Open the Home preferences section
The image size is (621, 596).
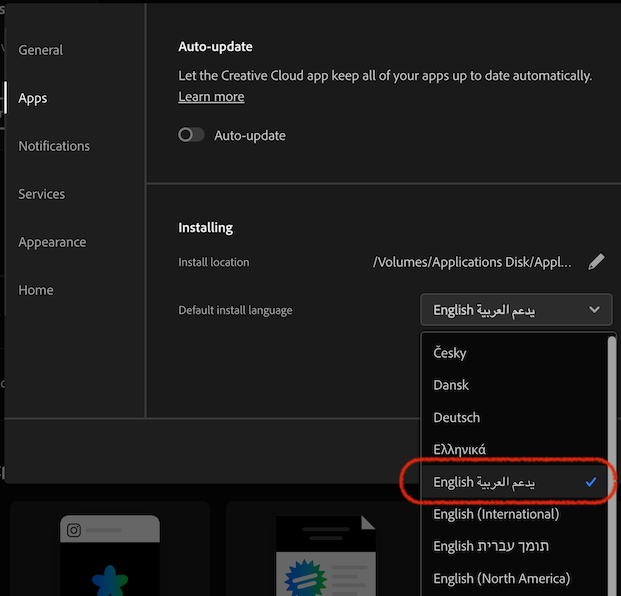36,290
